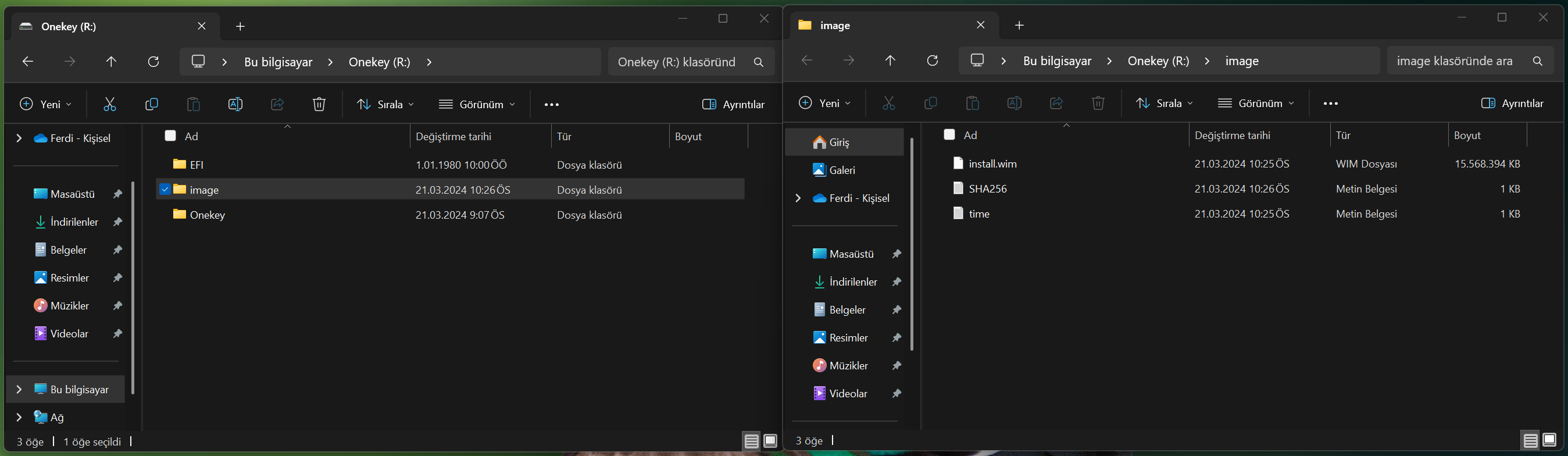Click Paste icon in Onekey (R:) window
Screen dimensions: 1568x456
(194, 105)
